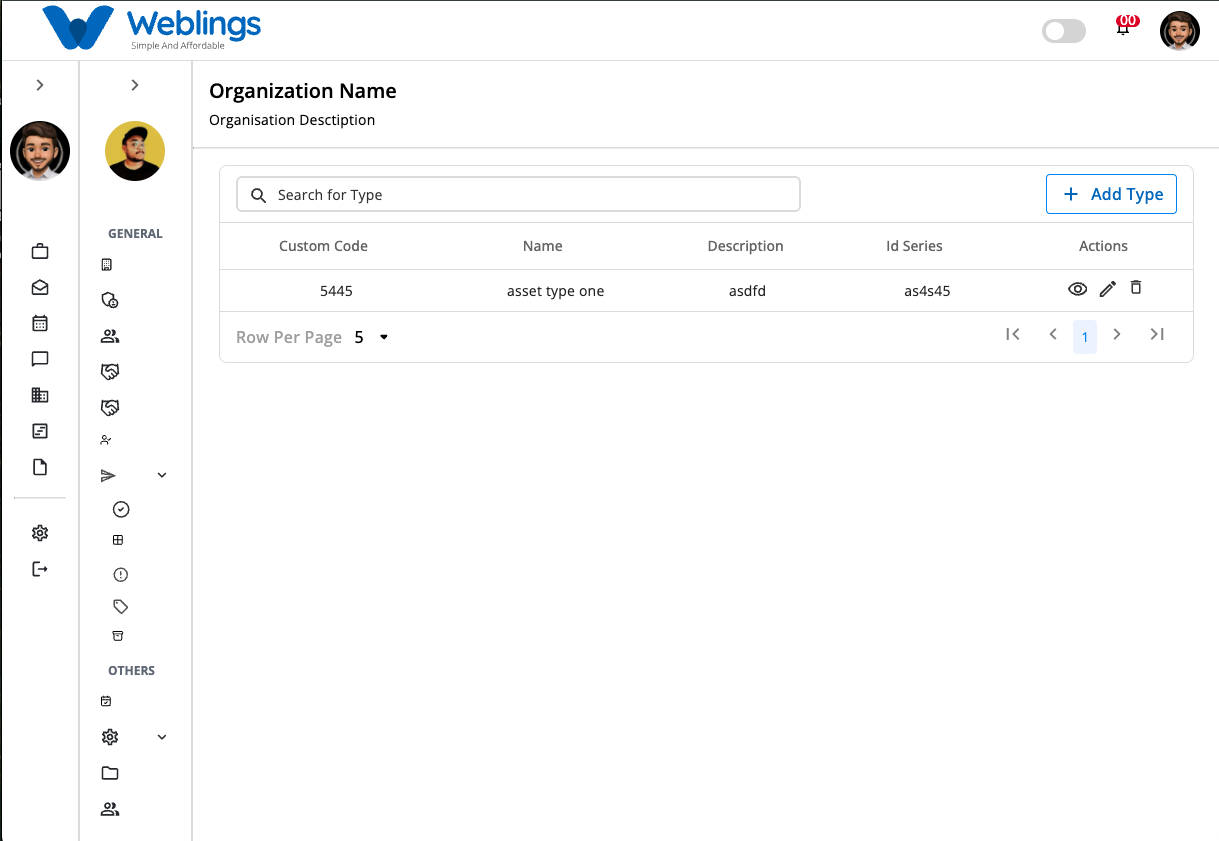Viewport: 1219px width, 841px height.
Task: Click the notification bell icon
Action: point(1123,29)
